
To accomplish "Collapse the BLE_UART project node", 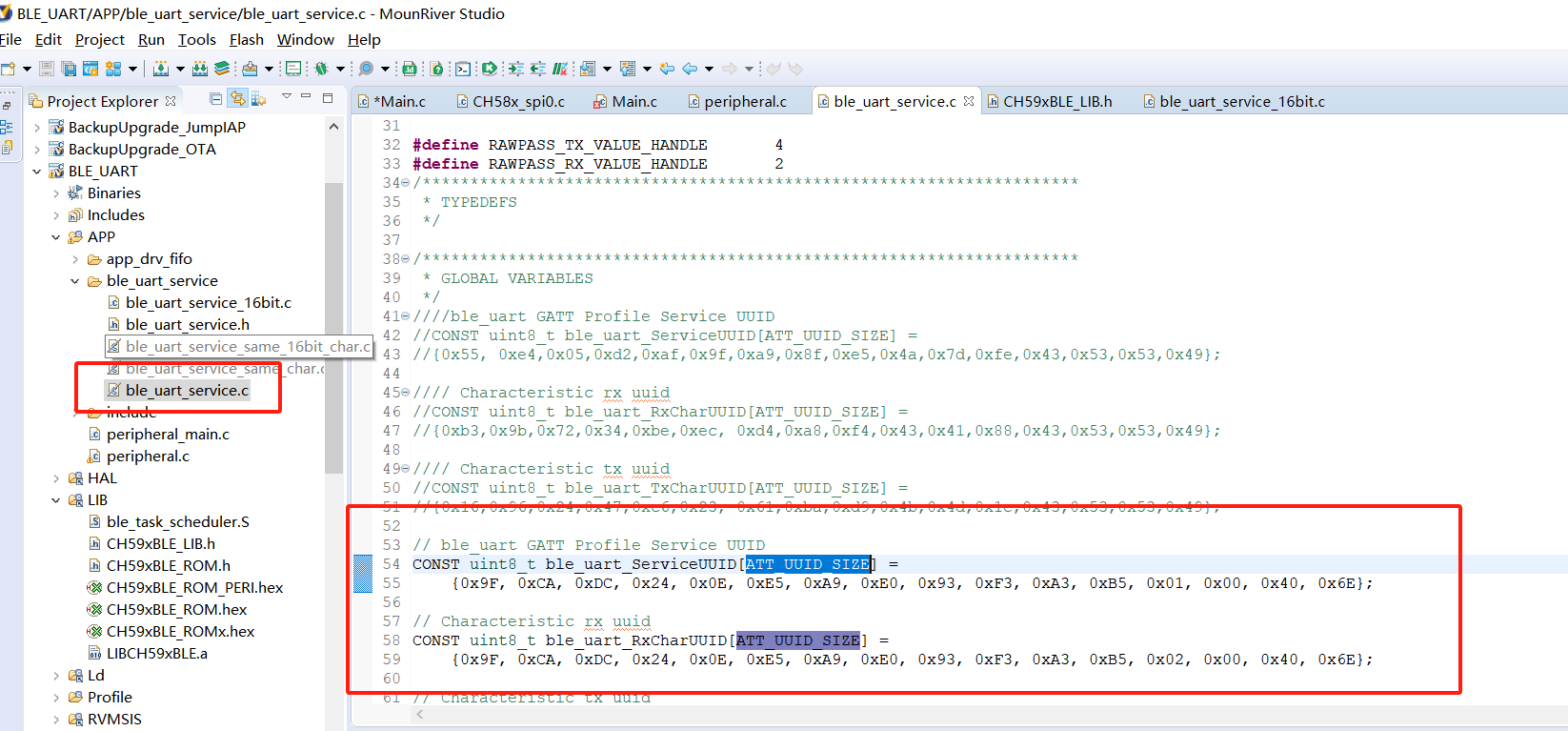I will tap(37, 172).
